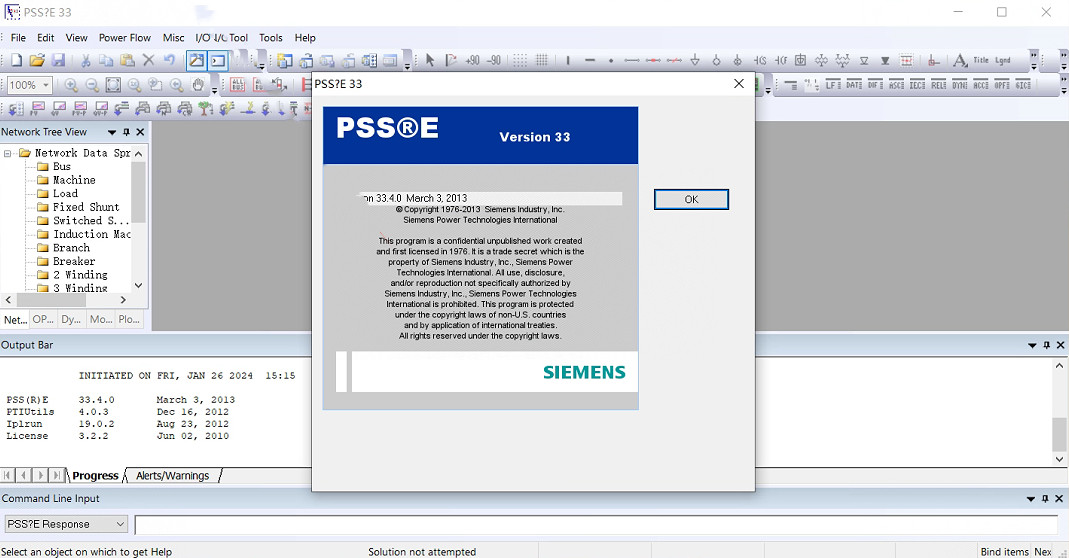Screen dimensions: 1069x558
Task: Open Command Line Input panel options arrow
Action: [x=1031, y=499]
